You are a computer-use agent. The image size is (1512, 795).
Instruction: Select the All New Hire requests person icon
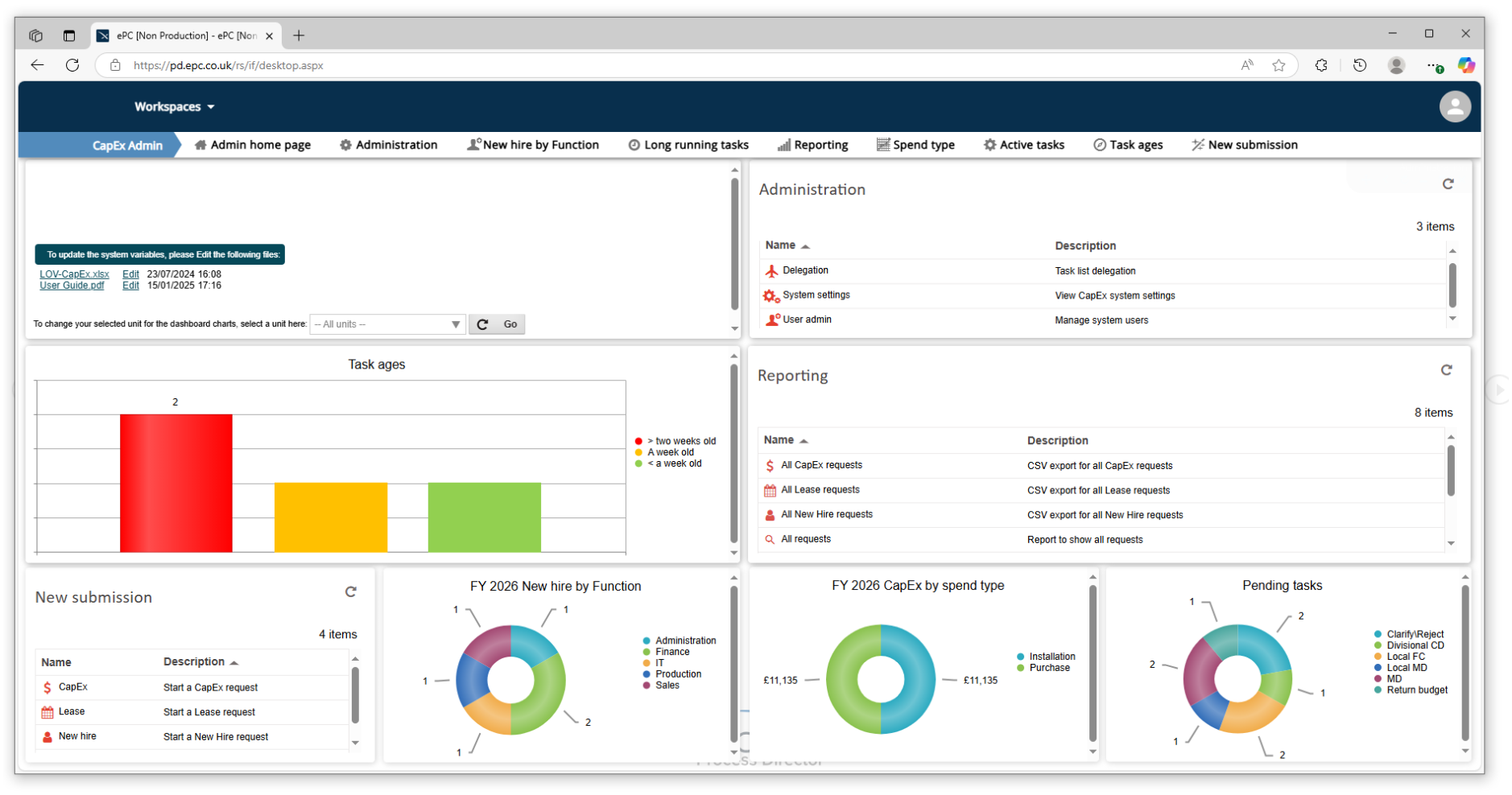[x=769, y=514]
